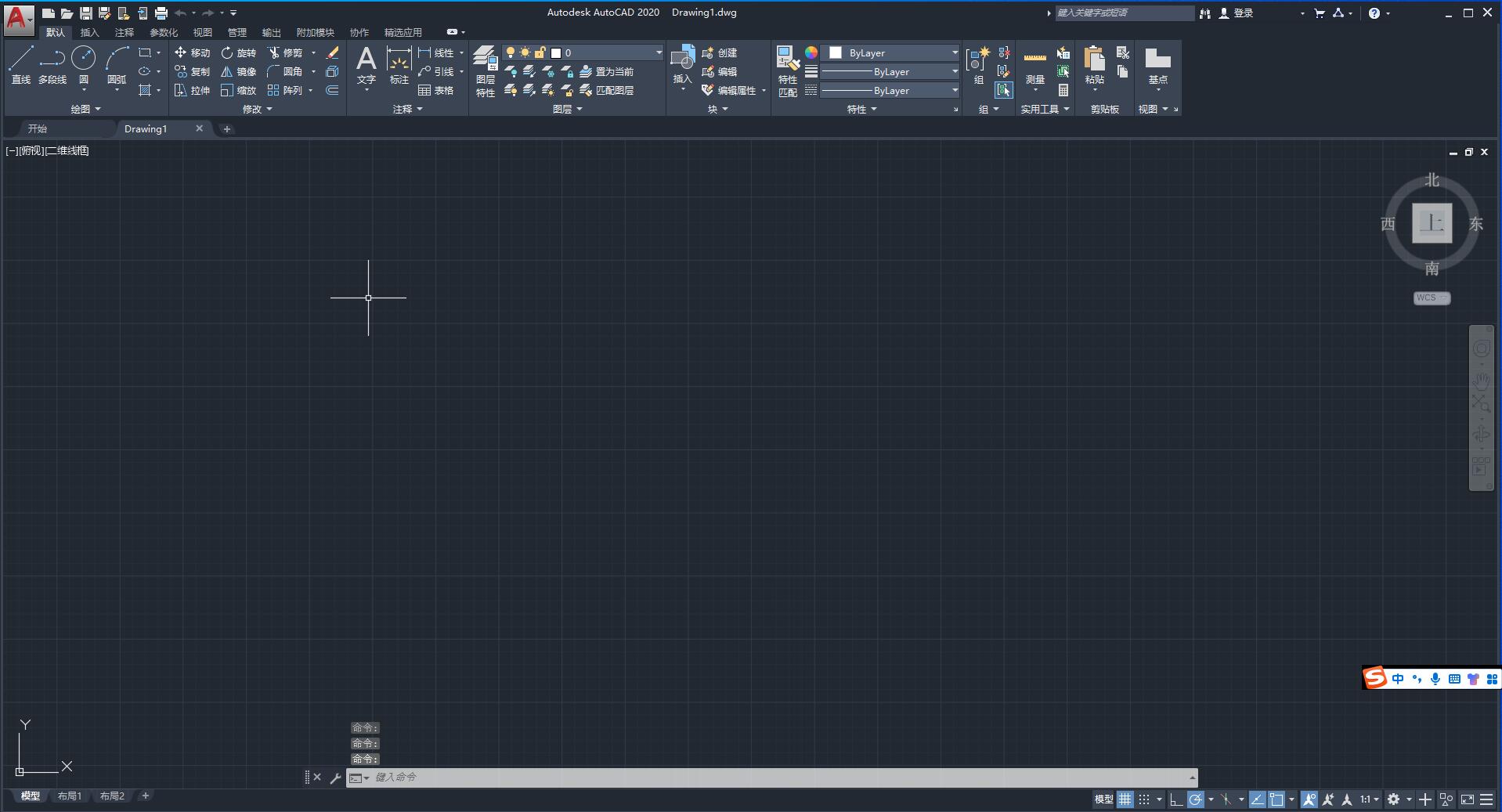The width and height of the screenshot is (1502, 812).
Task: Click the 登录 sign-in button
Action: click(1237, 13)
